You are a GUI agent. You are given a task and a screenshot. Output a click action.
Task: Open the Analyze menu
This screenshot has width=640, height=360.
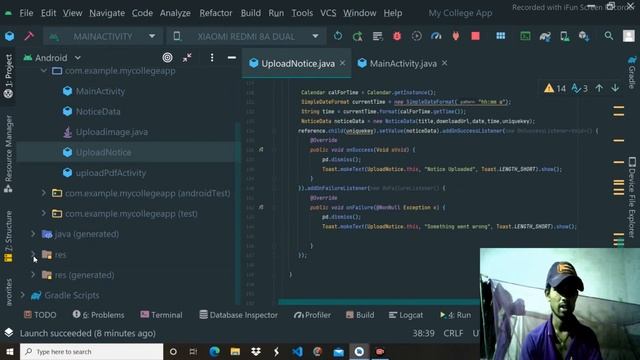175,13
